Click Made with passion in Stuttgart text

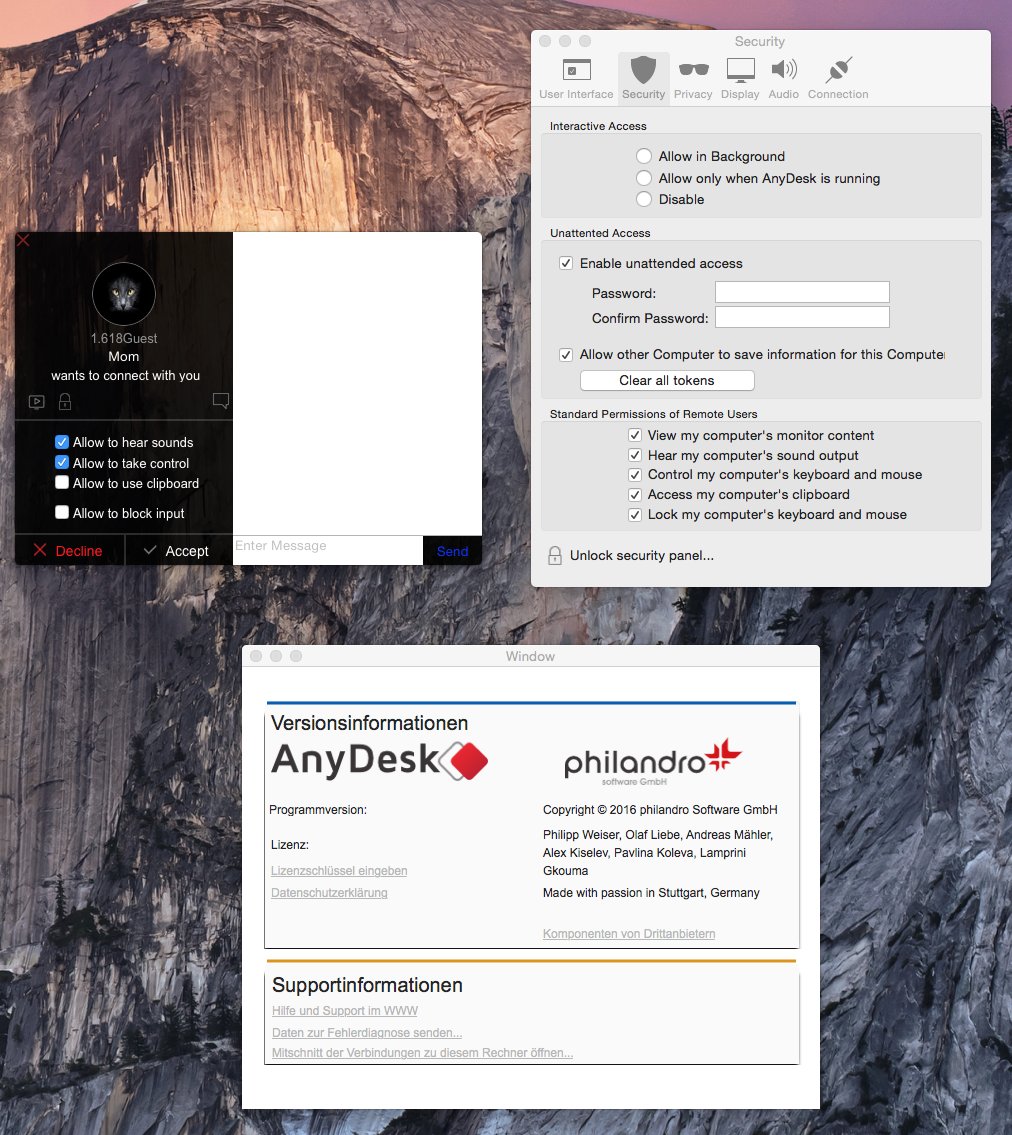click(x=651, y=893)
